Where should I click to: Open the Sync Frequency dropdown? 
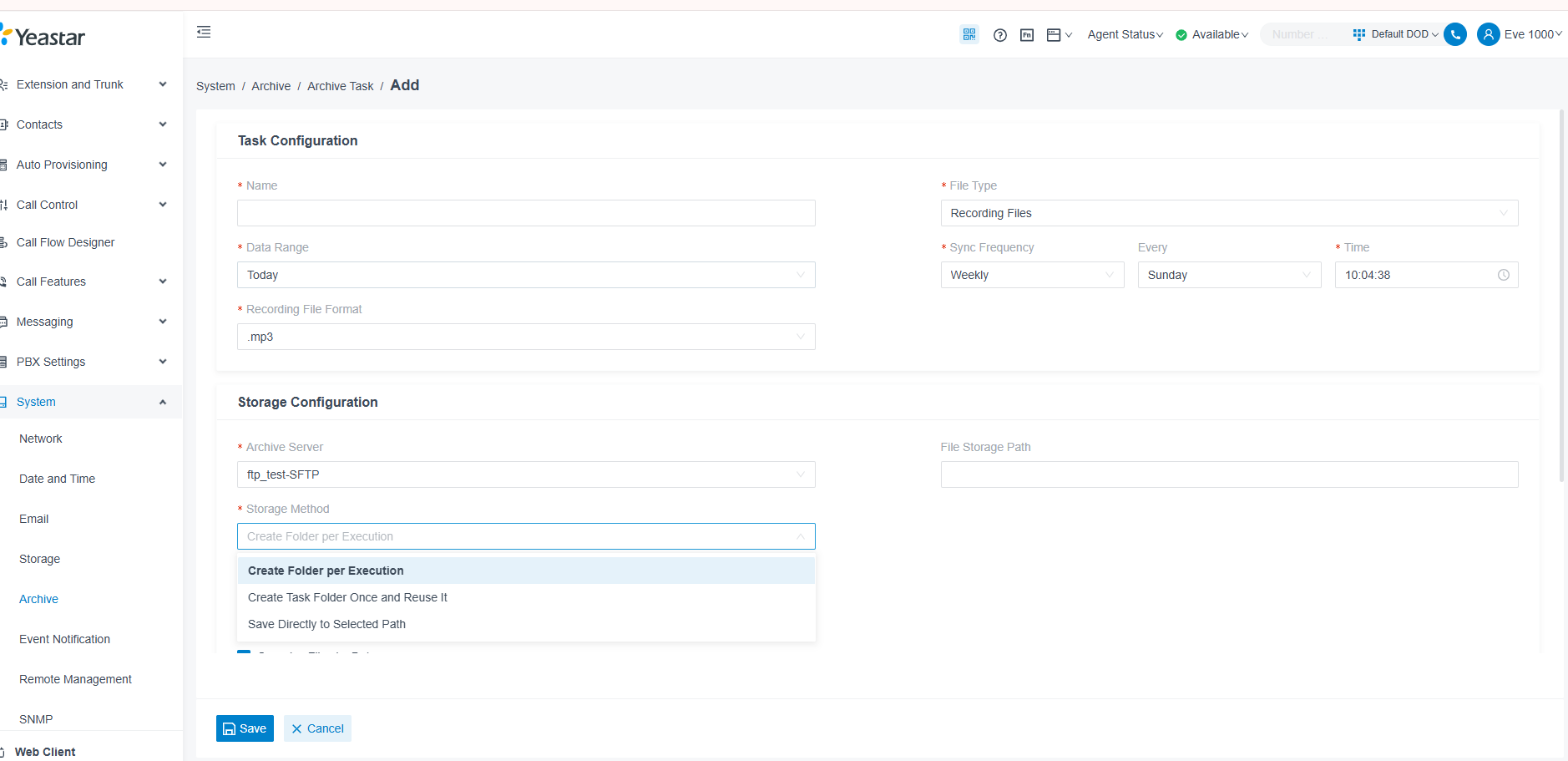coord(1032,275)
